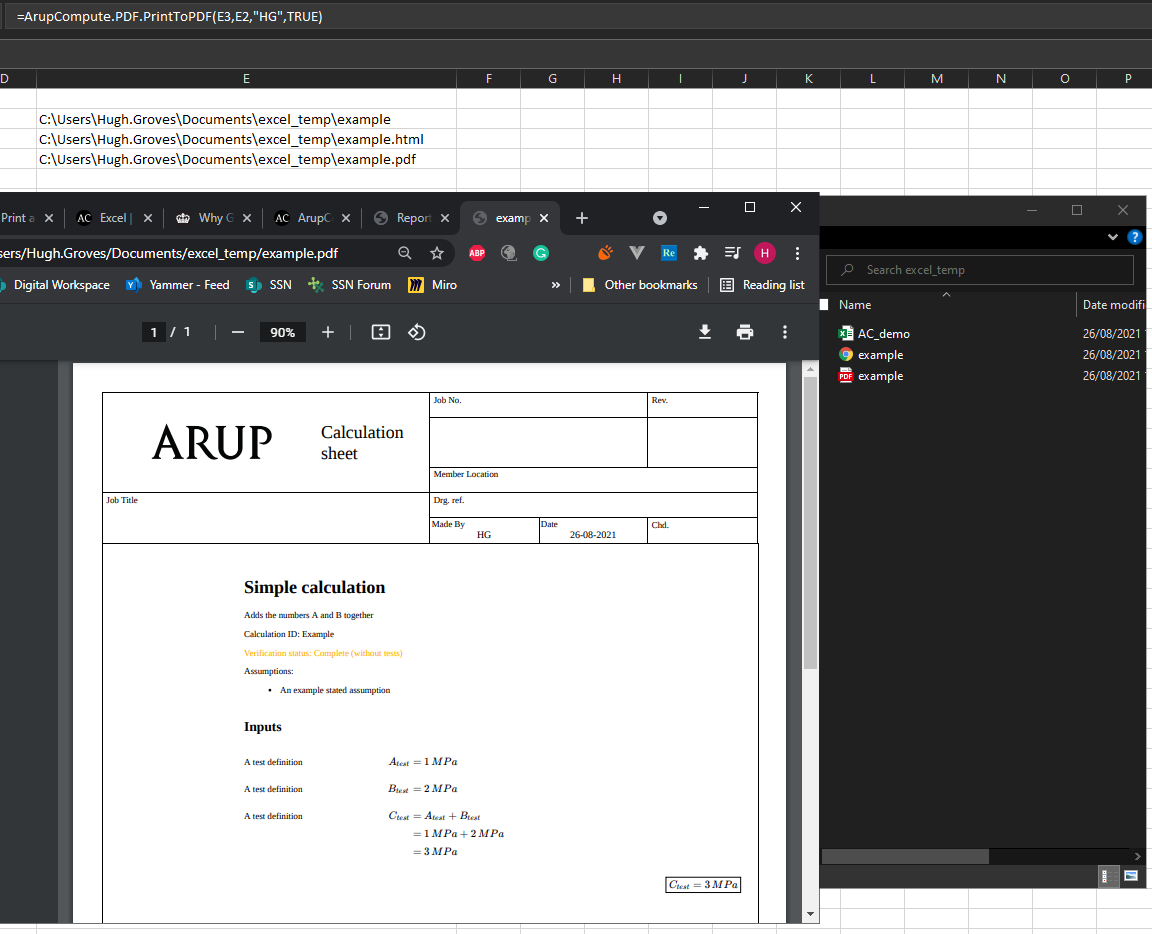Open the Other bookmarks folder
The image size is (1152, 934).
coord(640,285)
